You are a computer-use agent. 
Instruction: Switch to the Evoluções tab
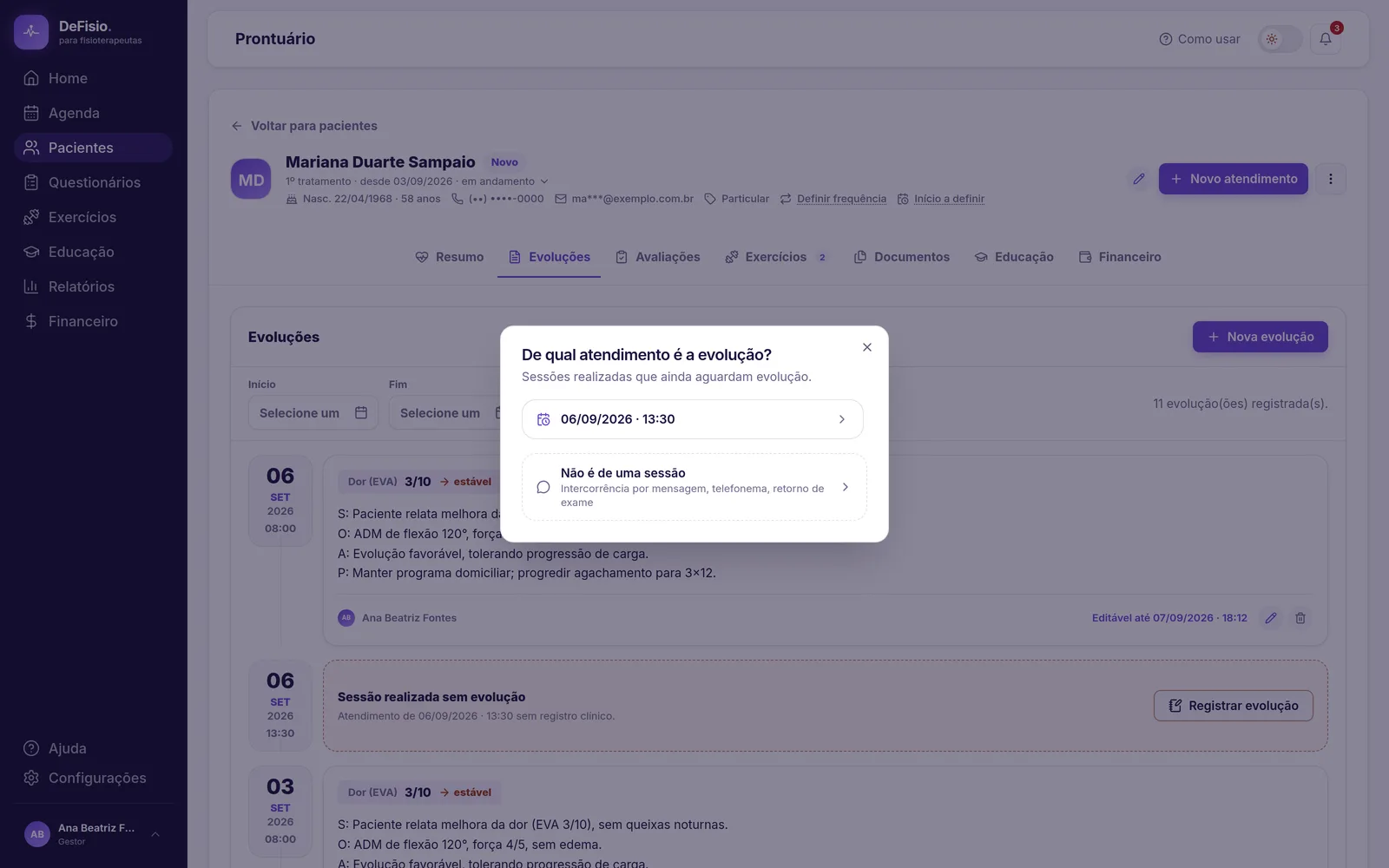549,257
